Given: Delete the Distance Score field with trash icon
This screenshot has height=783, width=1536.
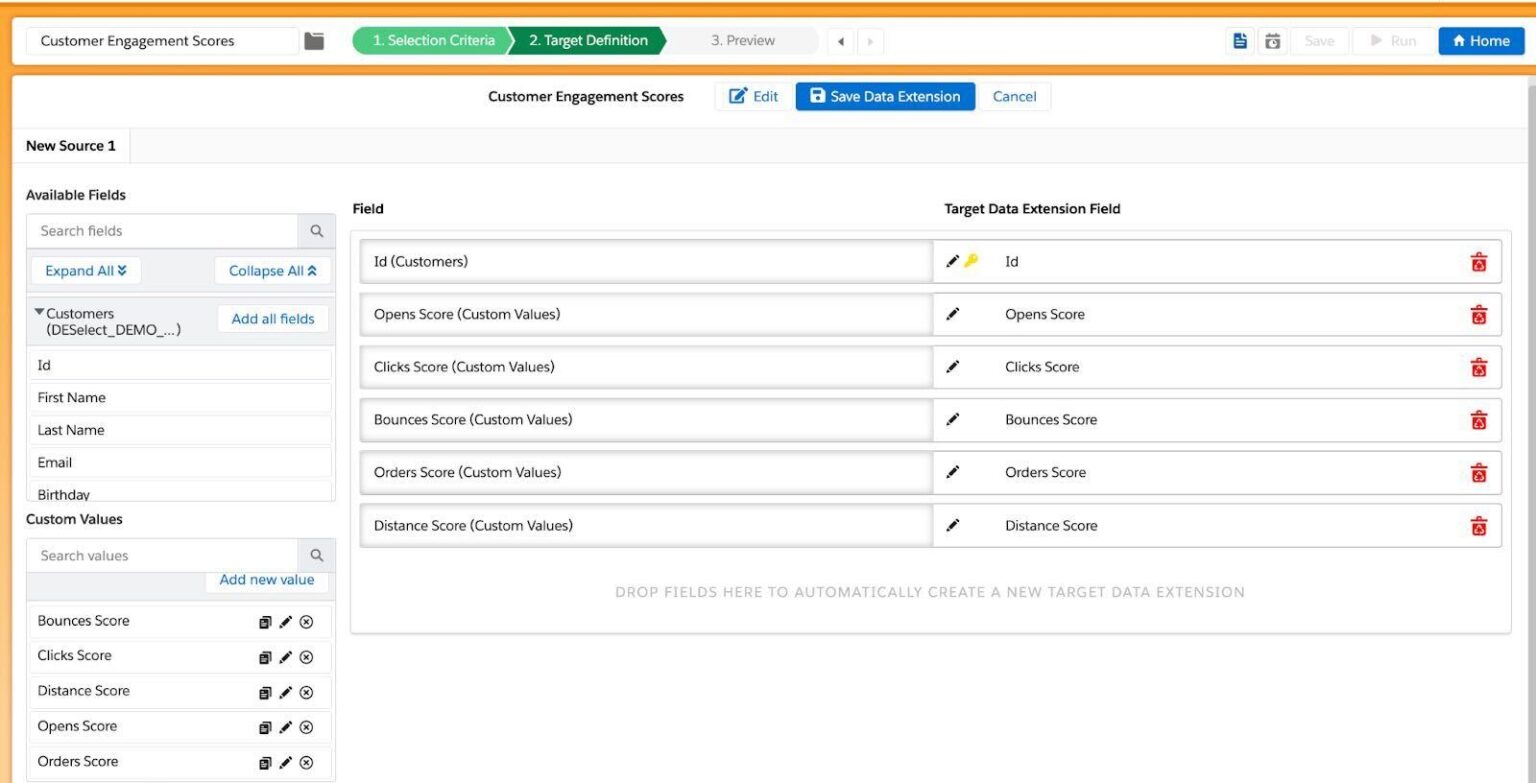Looking at the screenshot, I should click(1479, 525).
